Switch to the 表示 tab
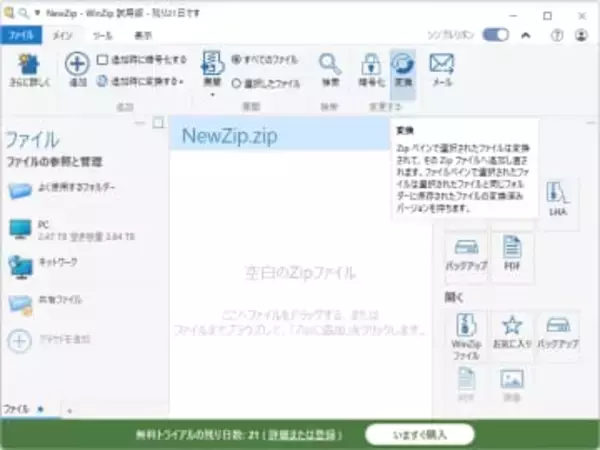Screen dimensions: 600x450 click(143, 36)
